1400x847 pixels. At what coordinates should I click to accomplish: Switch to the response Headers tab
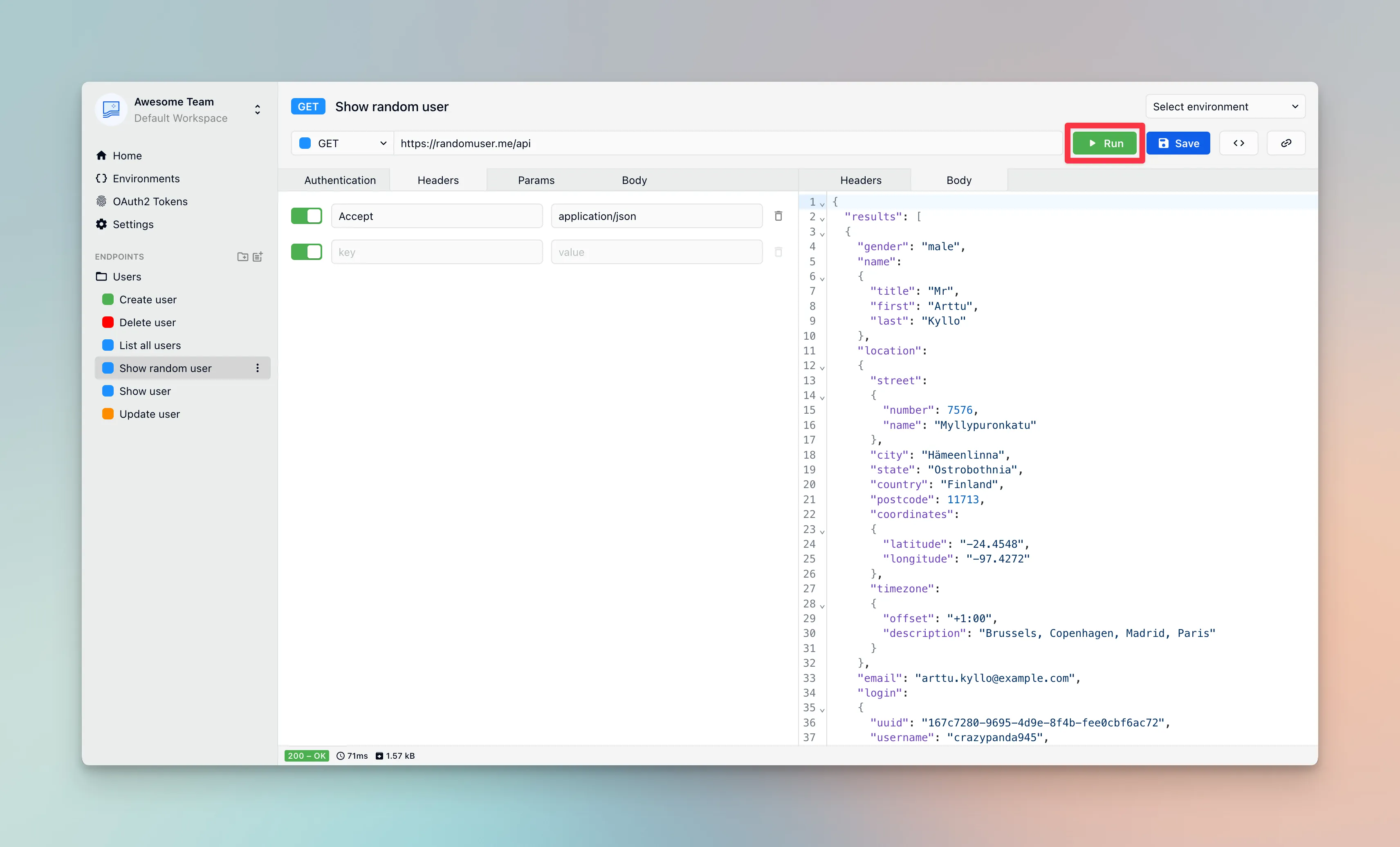tap(861, 180)
